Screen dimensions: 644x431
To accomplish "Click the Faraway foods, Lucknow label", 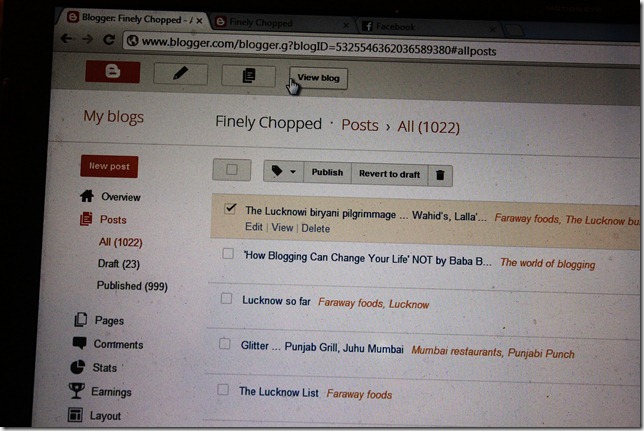I will (x=373, y=304).
